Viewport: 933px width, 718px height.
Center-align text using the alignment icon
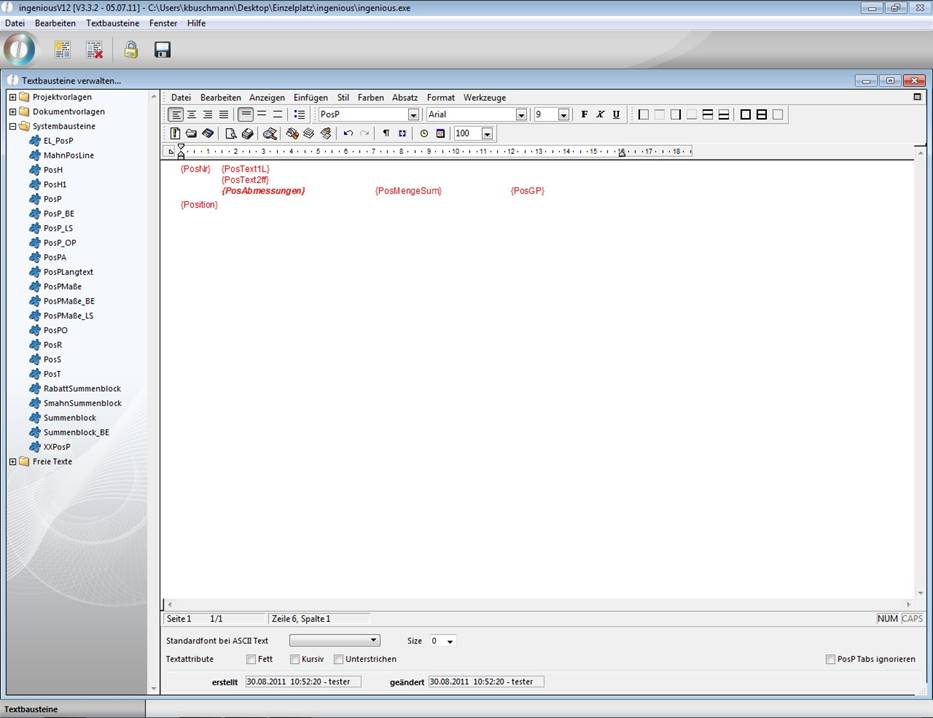tap(192, 115)
